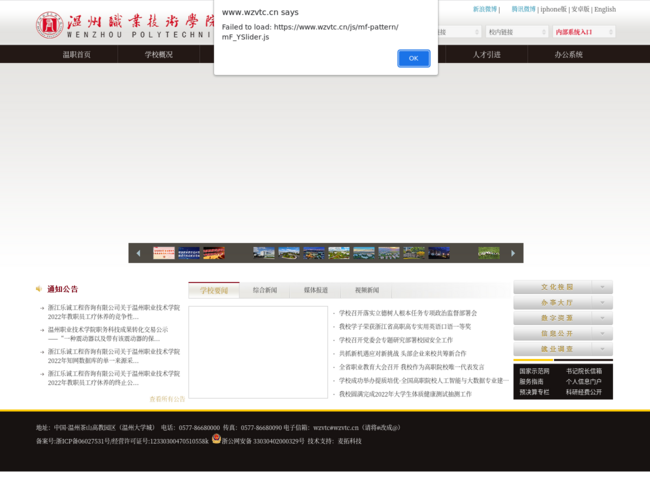Expand the 信息公开 panel arrow

click(602, 333)
